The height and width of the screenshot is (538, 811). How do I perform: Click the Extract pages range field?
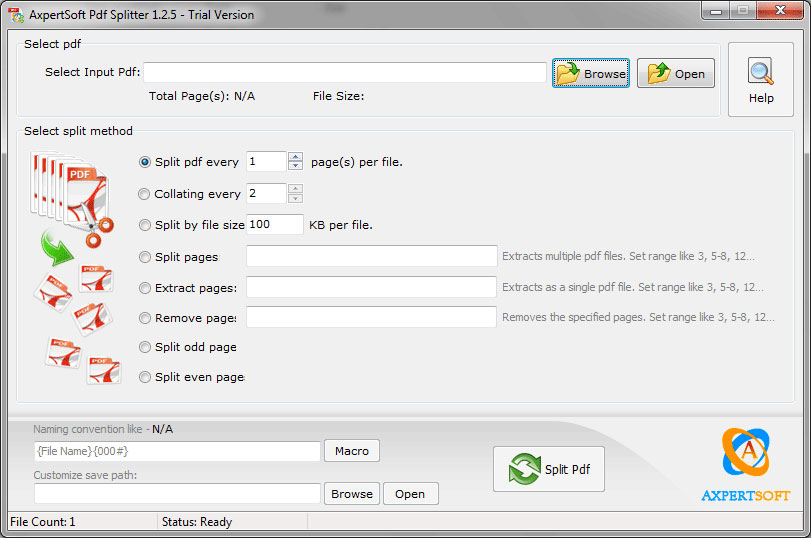(x=371, y=287)
